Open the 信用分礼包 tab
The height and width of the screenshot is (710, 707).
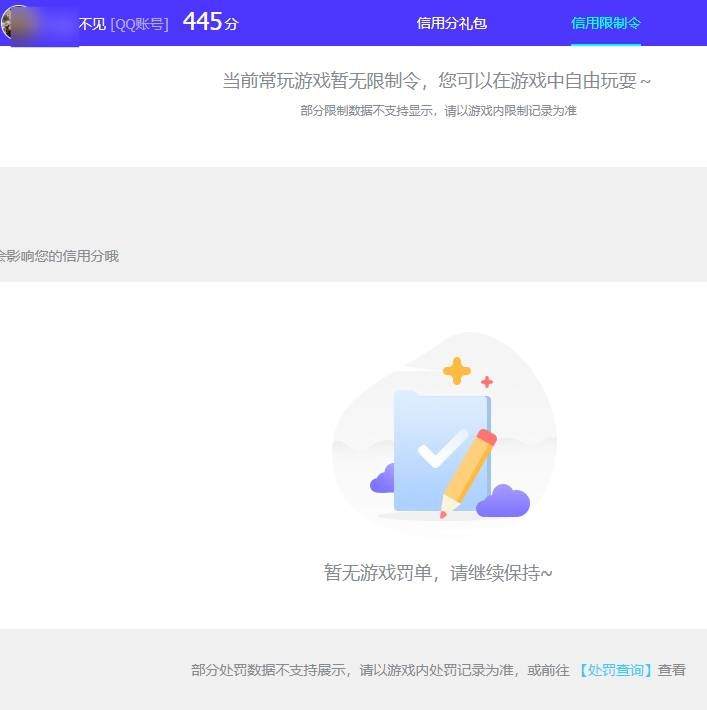(x=452, y=23)
